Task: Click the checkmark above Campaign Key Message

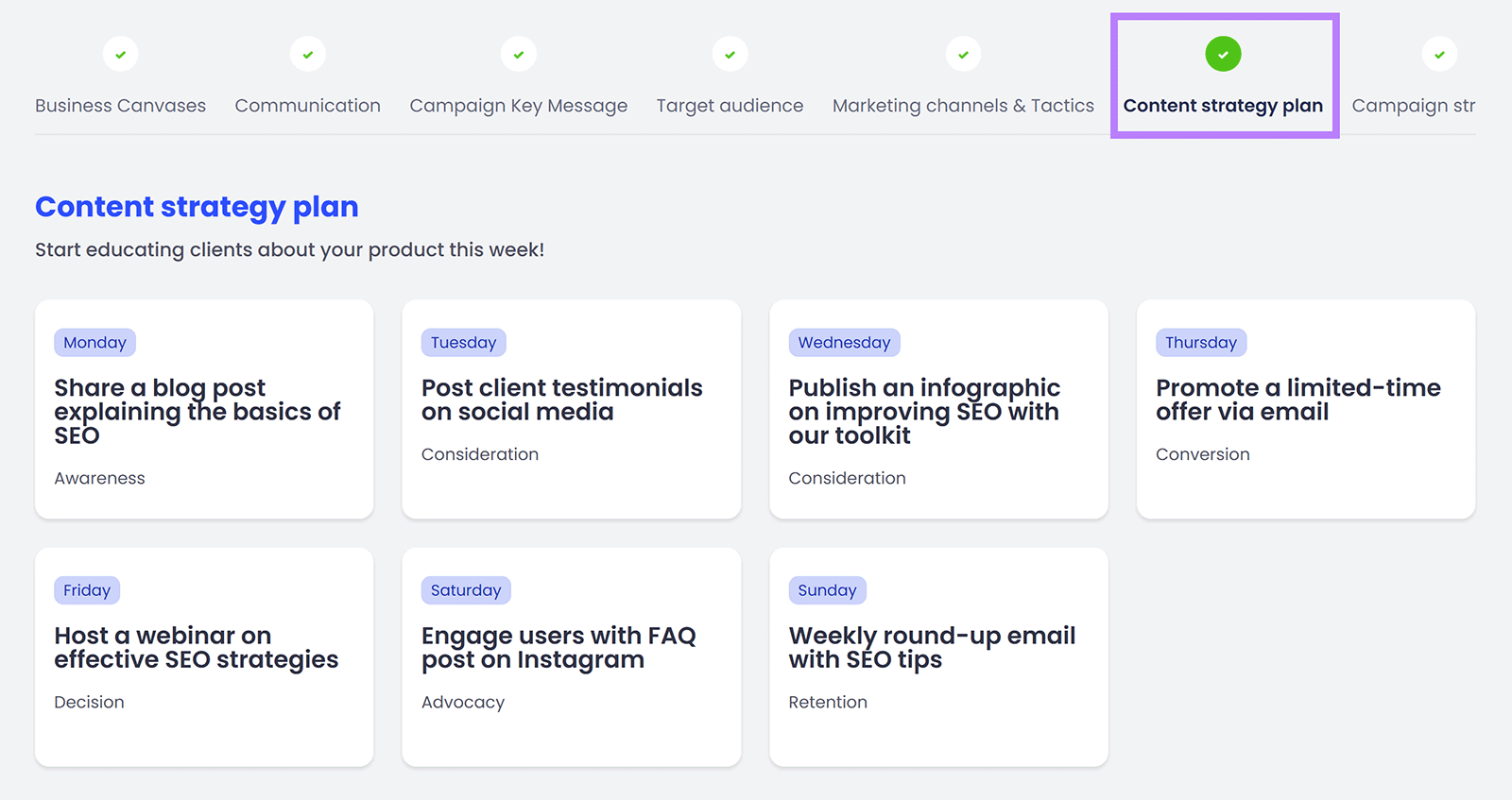Action: pyautogui.click(x=519, y=55)
